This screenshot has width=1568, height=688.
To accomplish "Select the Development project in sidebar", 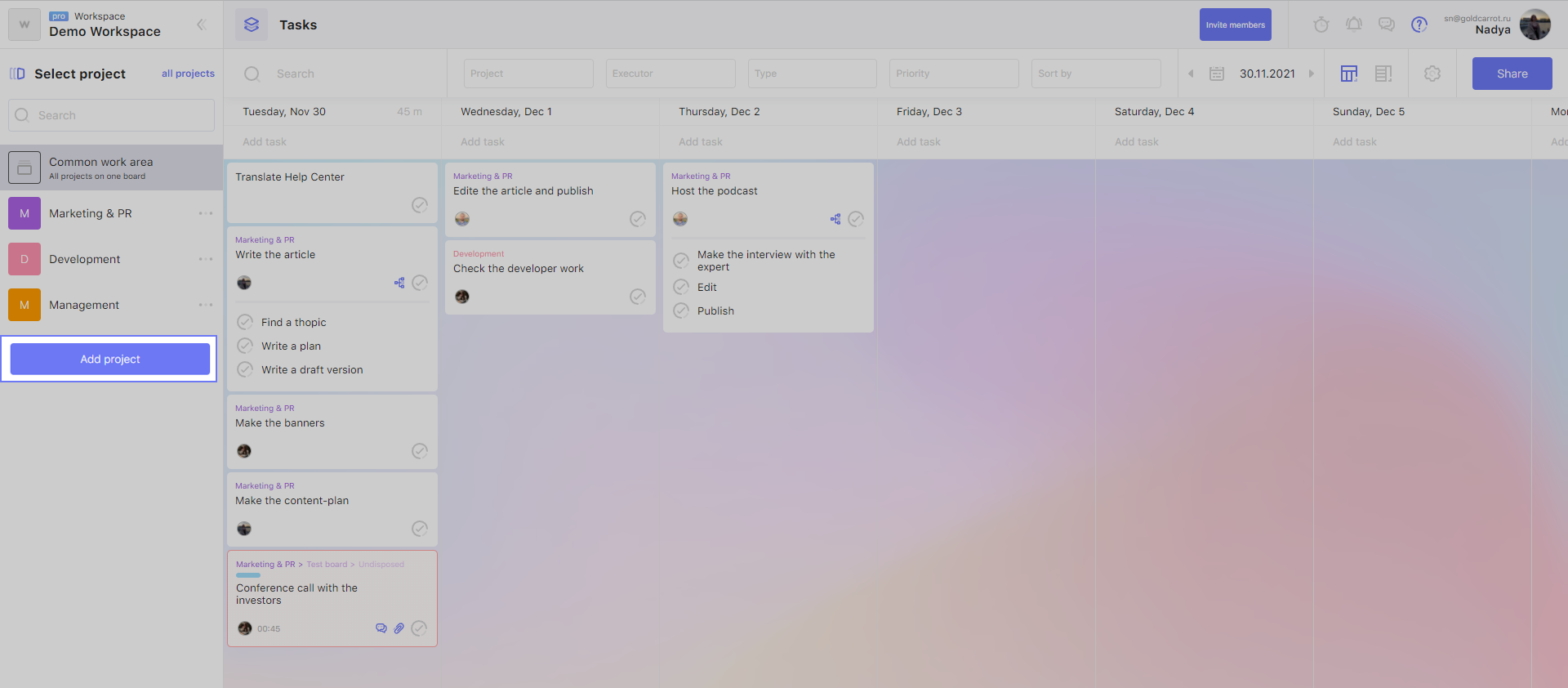I will pyautogui.click(x=85, y=259).
